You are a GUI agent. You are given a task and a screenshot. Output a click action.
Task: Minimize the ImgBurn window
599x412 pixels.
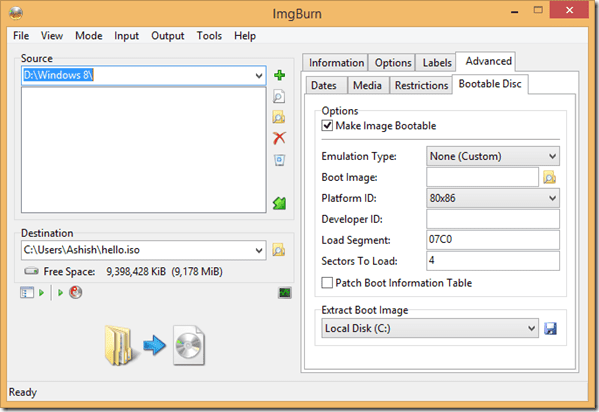tap(515, 12)
